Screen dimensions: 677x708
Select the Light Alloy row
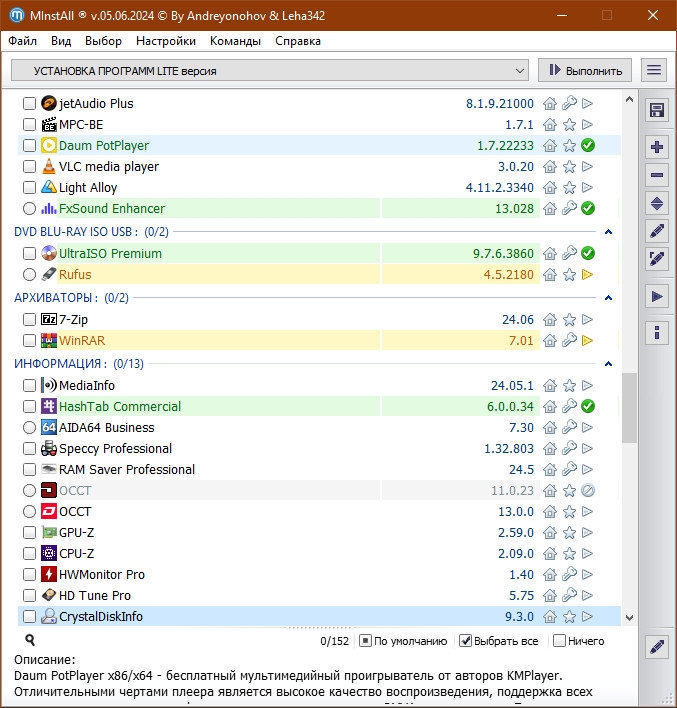tap(319, 187)
